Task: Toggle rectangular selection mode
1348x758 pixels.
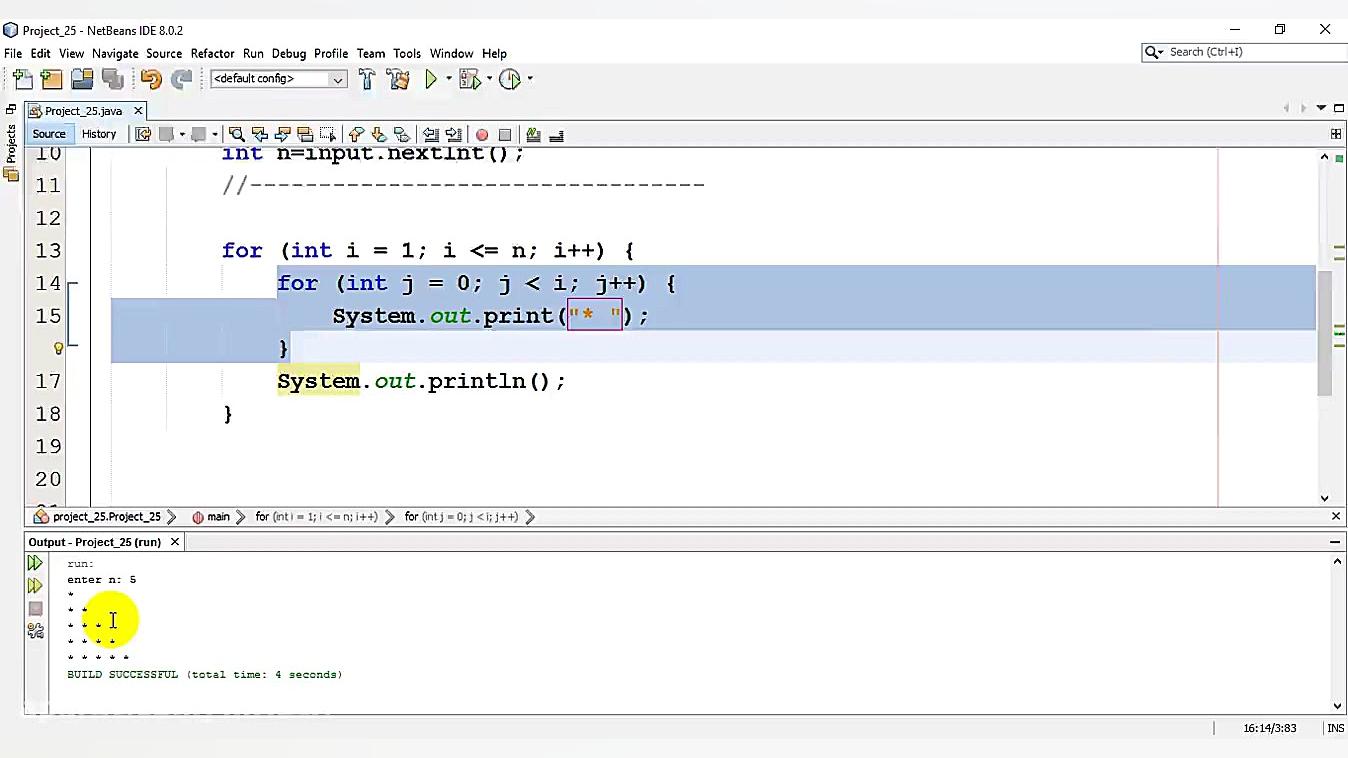Action: click(327, 134)
